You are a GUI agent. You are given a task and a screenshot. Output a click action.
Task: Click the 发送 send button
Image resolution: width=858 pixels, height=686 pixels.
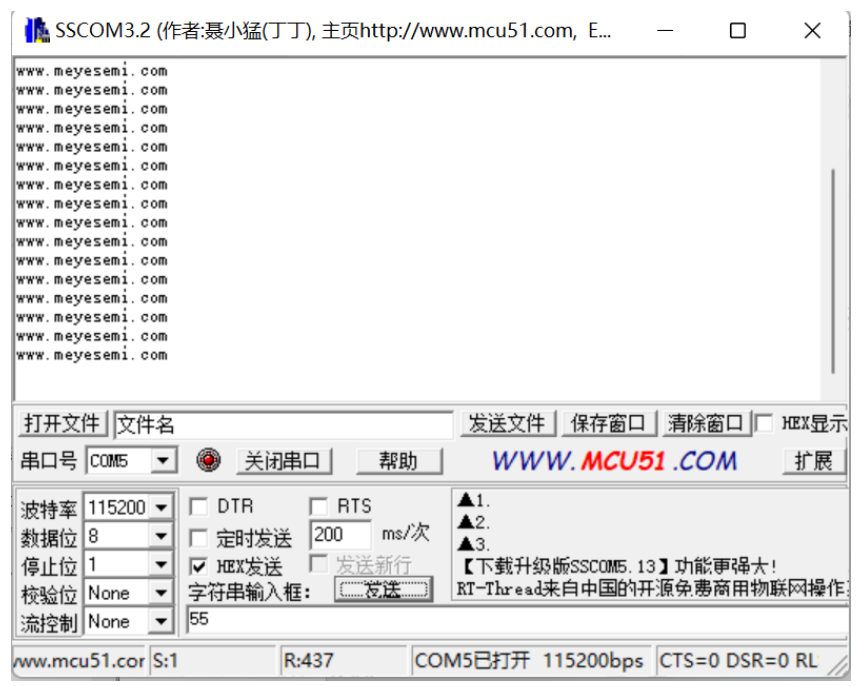[384, 590]
